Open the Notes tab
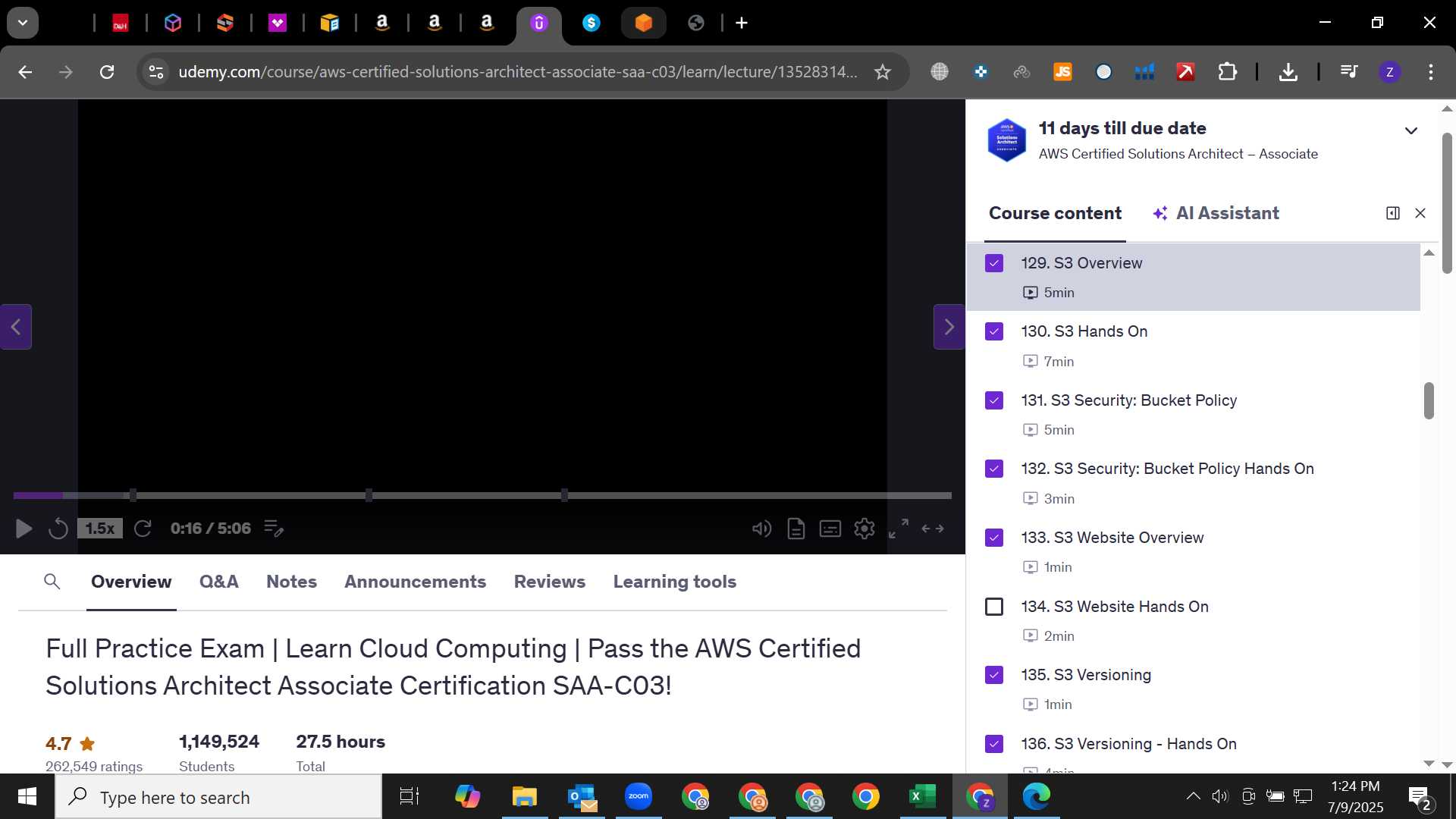This screenshot has height=819, width=1456. click(291, 582)
